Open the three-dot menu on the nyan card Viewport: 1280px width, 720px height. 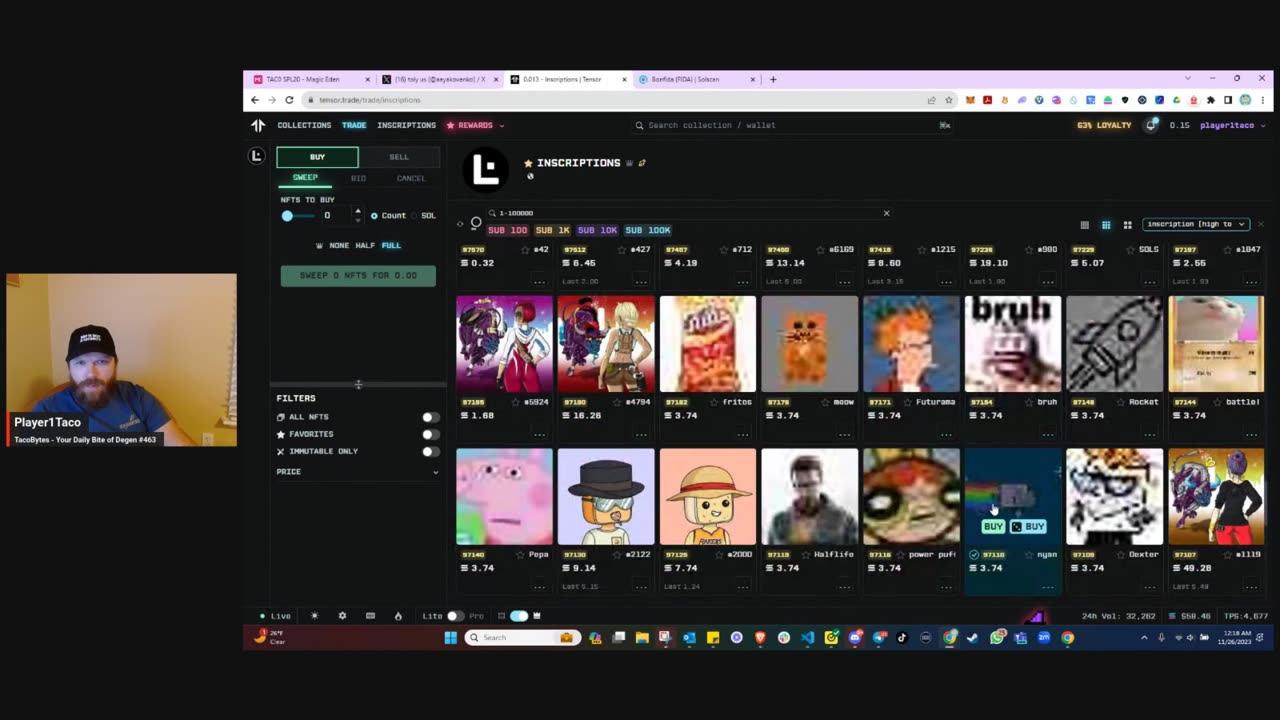(1048, 586)
